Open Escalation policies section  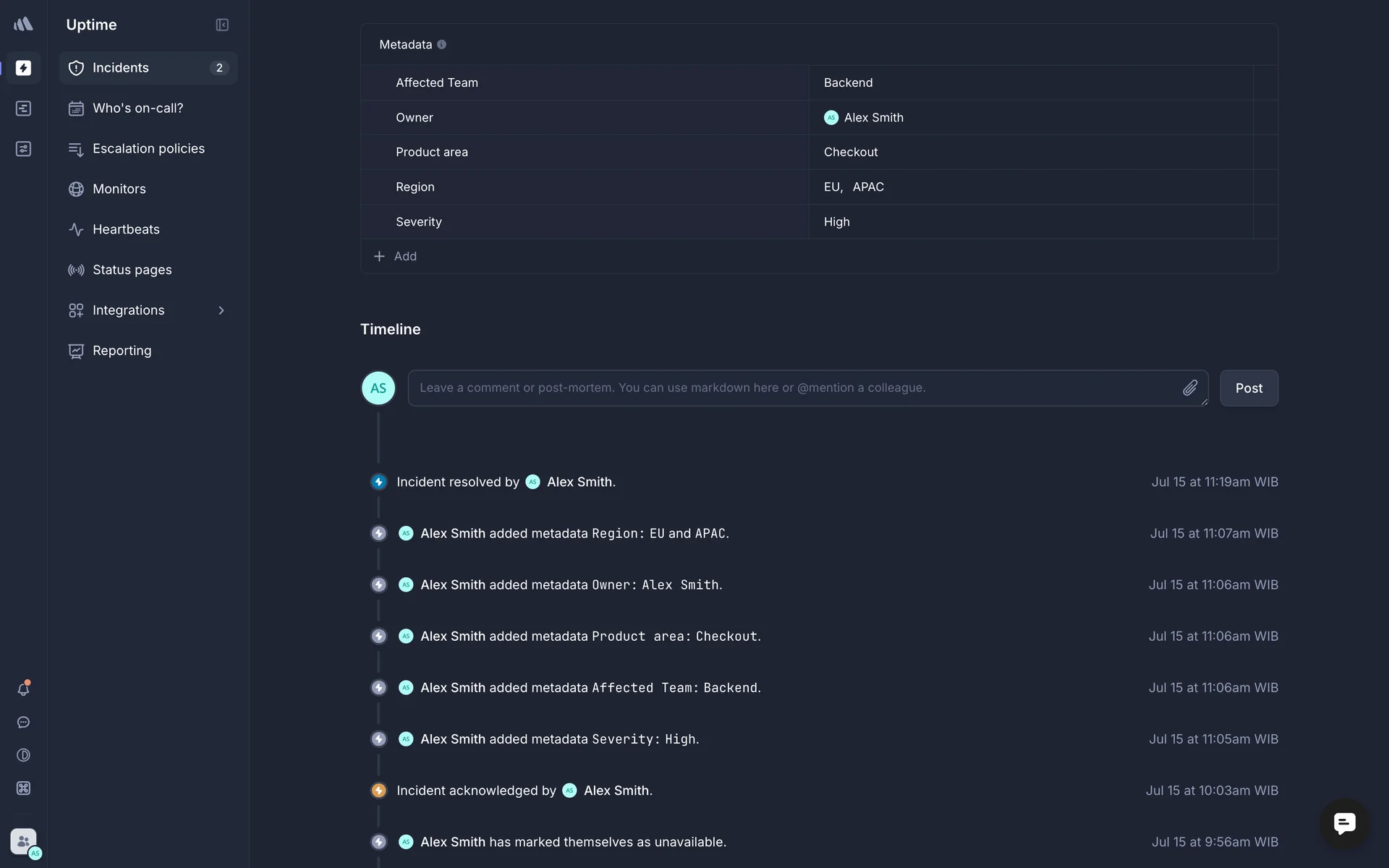pos(148,149)
